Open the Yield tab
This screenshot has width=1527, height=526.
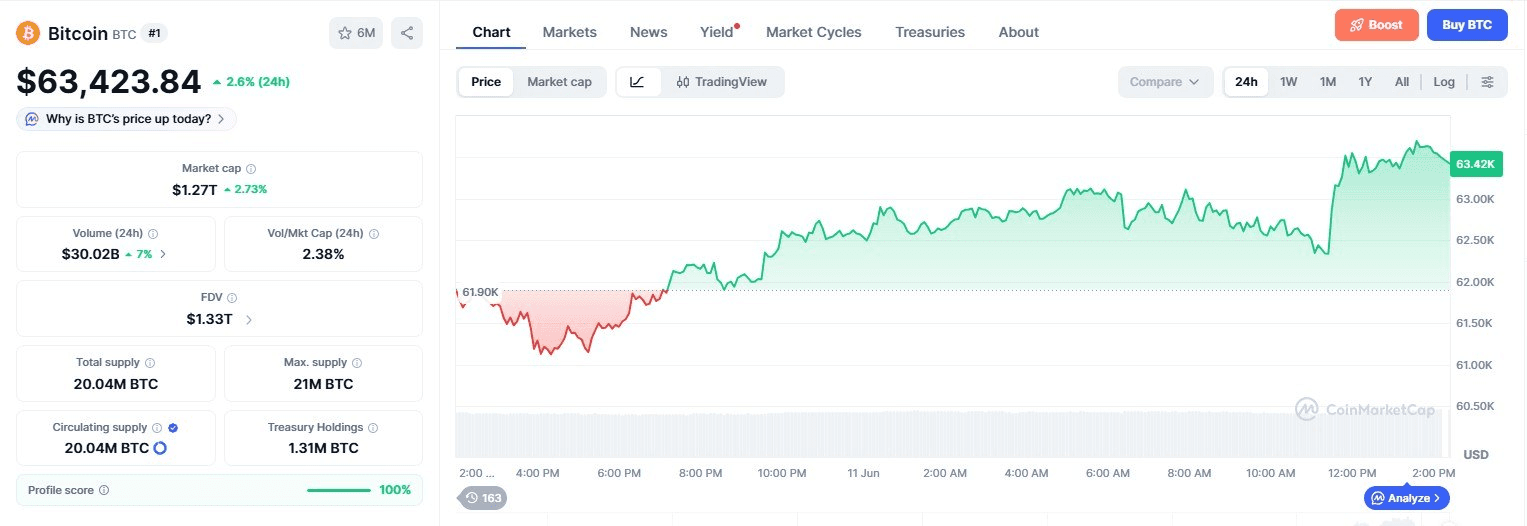click(717, 32)
